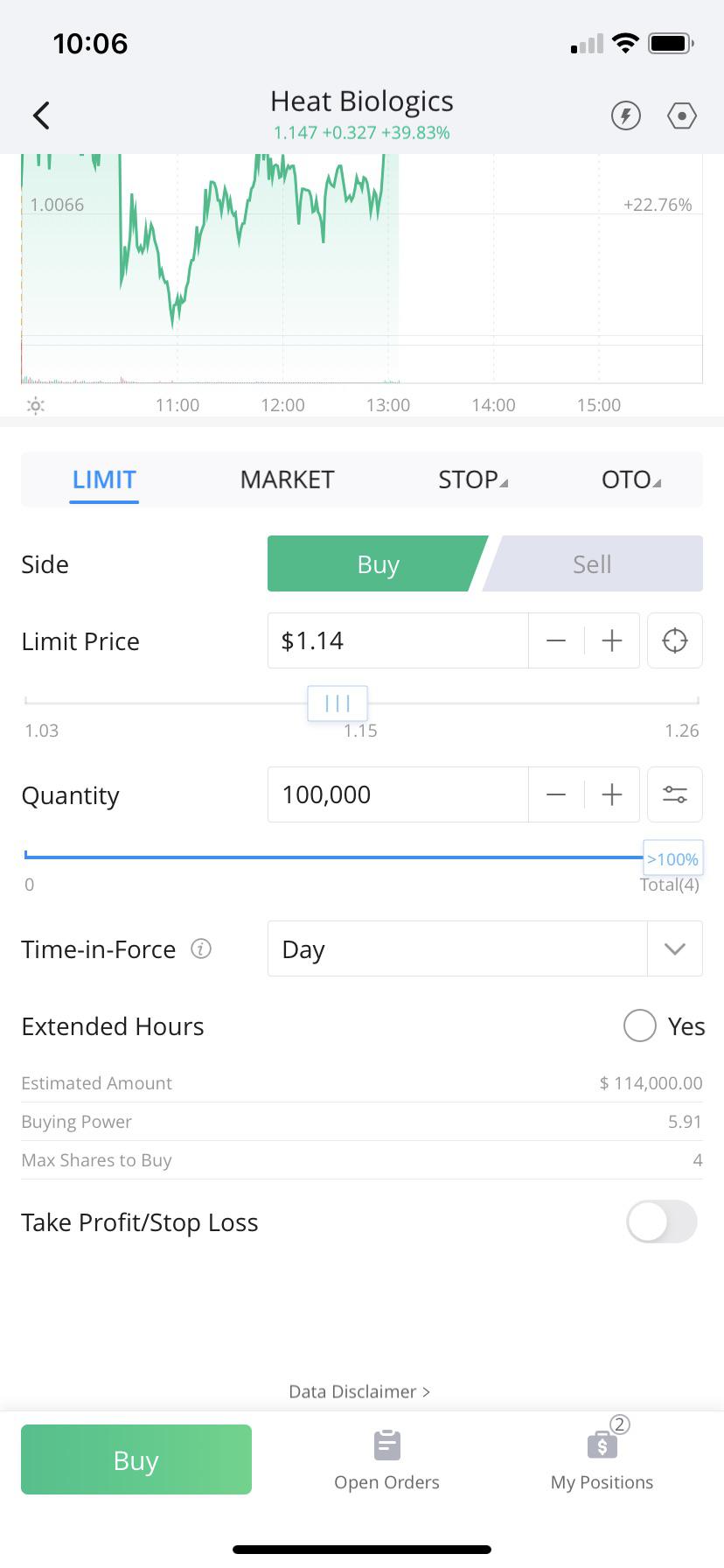Tap the Total(4) label under quantity slider
The image size is (724, 1568).
click(x=670, y=885)
